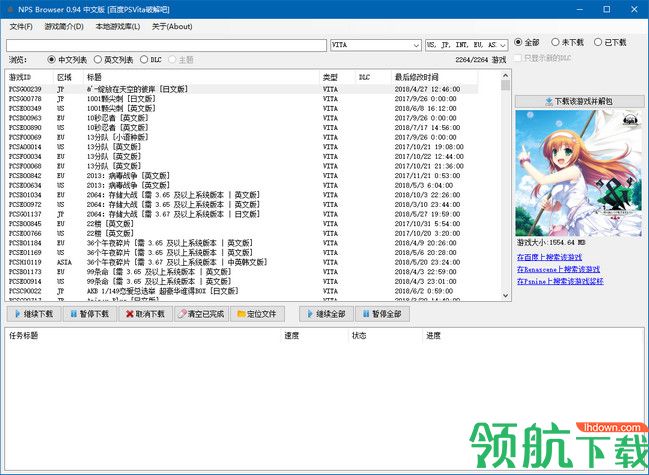Select game row PCSE01169

pos(242,253)
